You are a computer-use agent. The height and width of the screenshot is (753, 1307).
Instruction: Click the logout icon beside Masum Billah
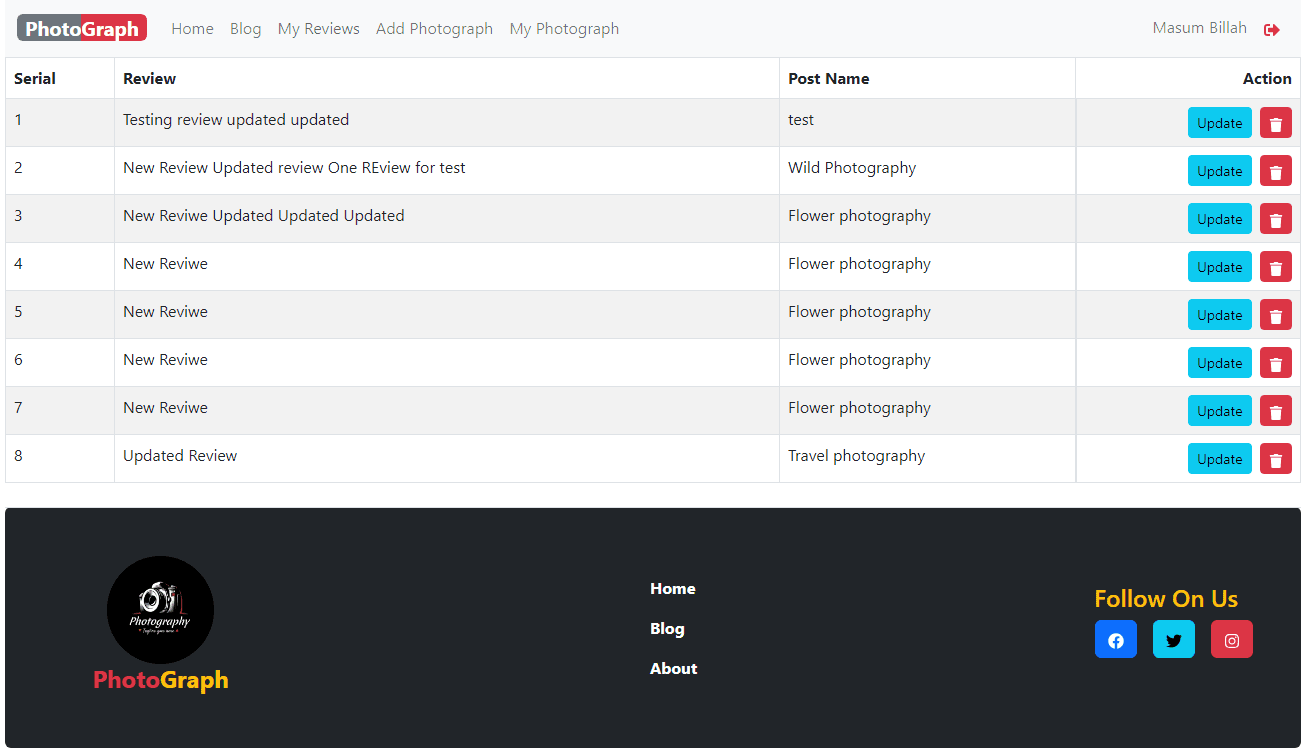[1272, 30]
